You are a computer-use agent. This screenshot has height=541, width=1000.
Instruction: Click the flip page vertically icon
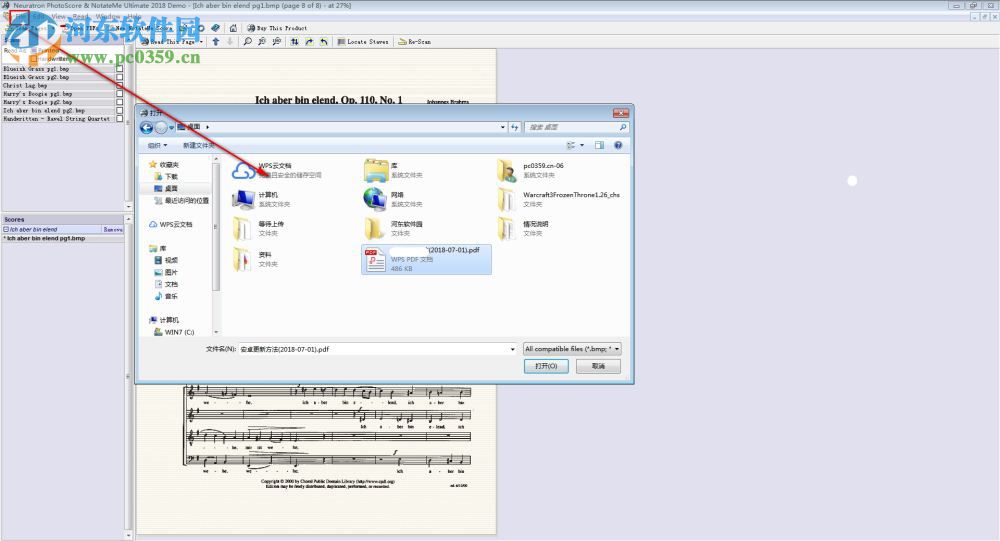[295, 41]
